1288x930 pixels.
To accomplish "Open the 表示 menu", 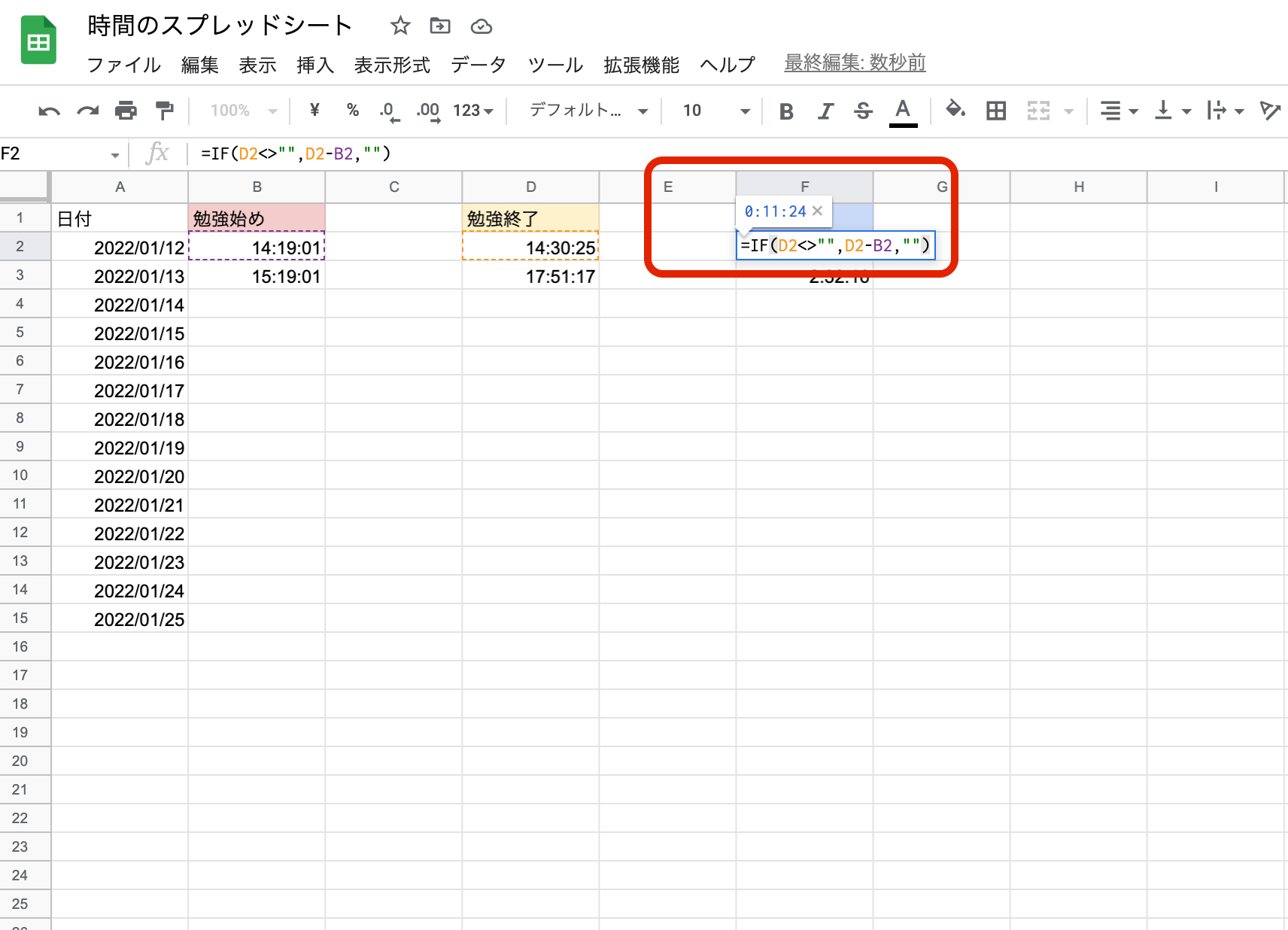I will point(258,65).
